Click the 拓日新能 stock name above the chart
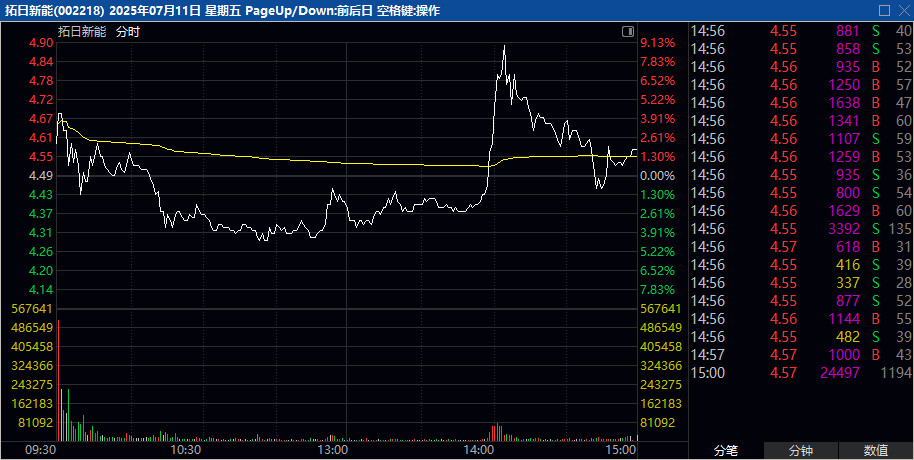Viewport: 914px width, 460px height. tap(82, 31)
